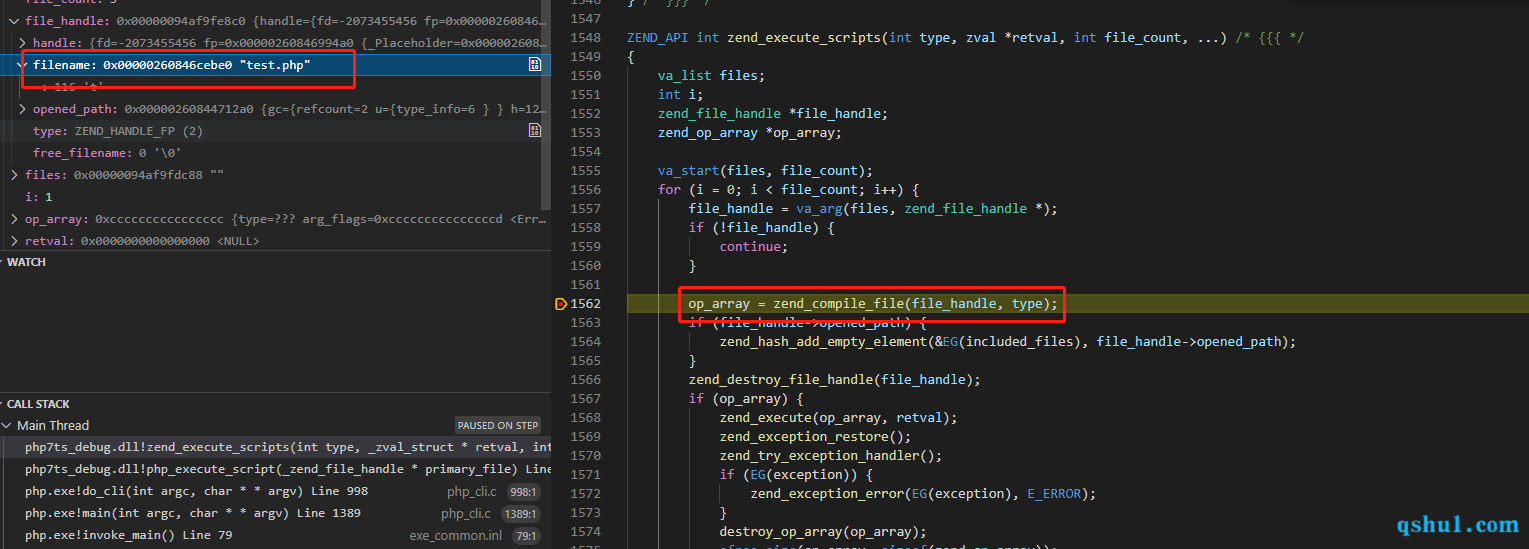
Task: Collapse the filename variable
Action: tap(23, 65)
